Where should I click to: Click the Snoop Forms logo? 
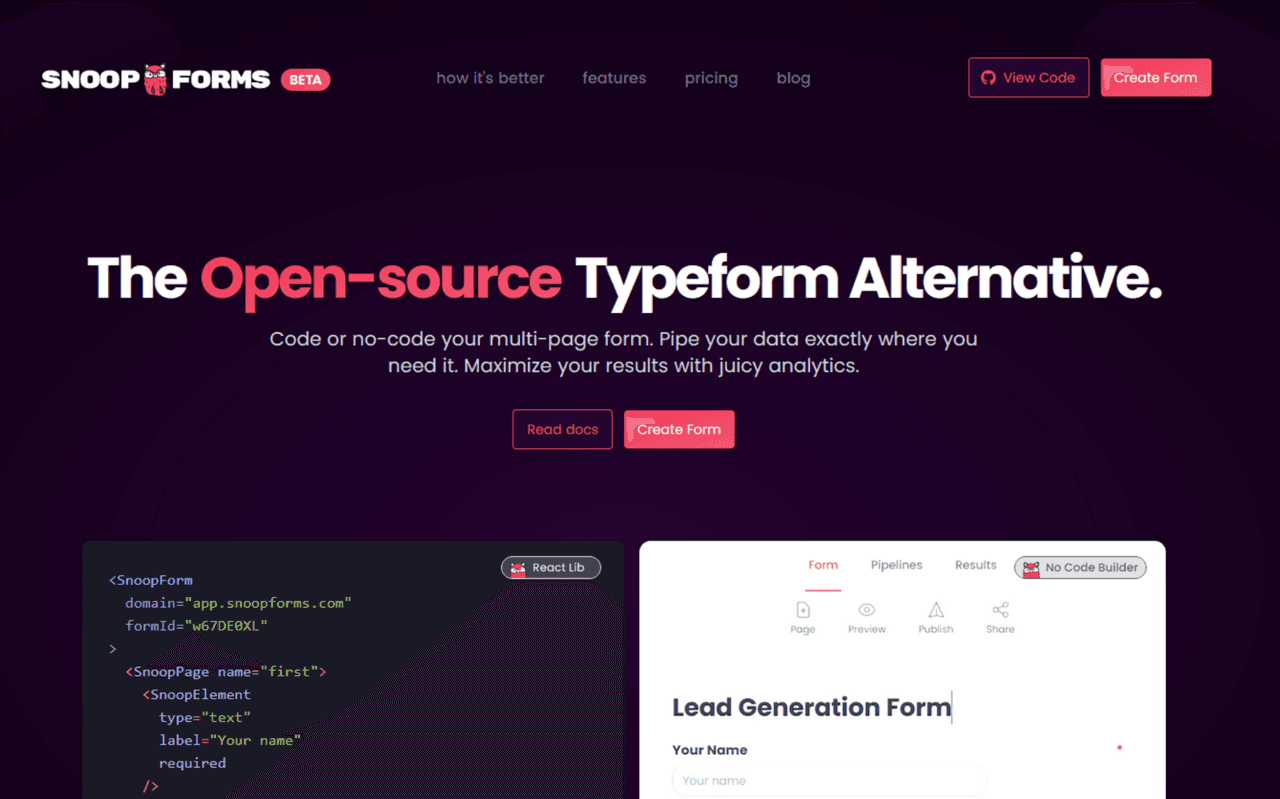click(x=156, y=79)
